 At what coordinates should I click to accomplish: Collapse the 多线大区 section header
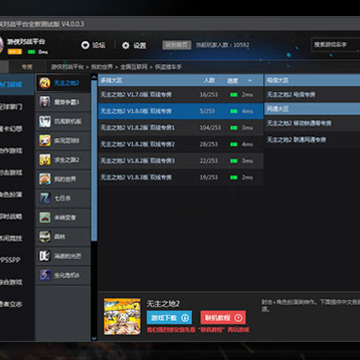(180, 80)
